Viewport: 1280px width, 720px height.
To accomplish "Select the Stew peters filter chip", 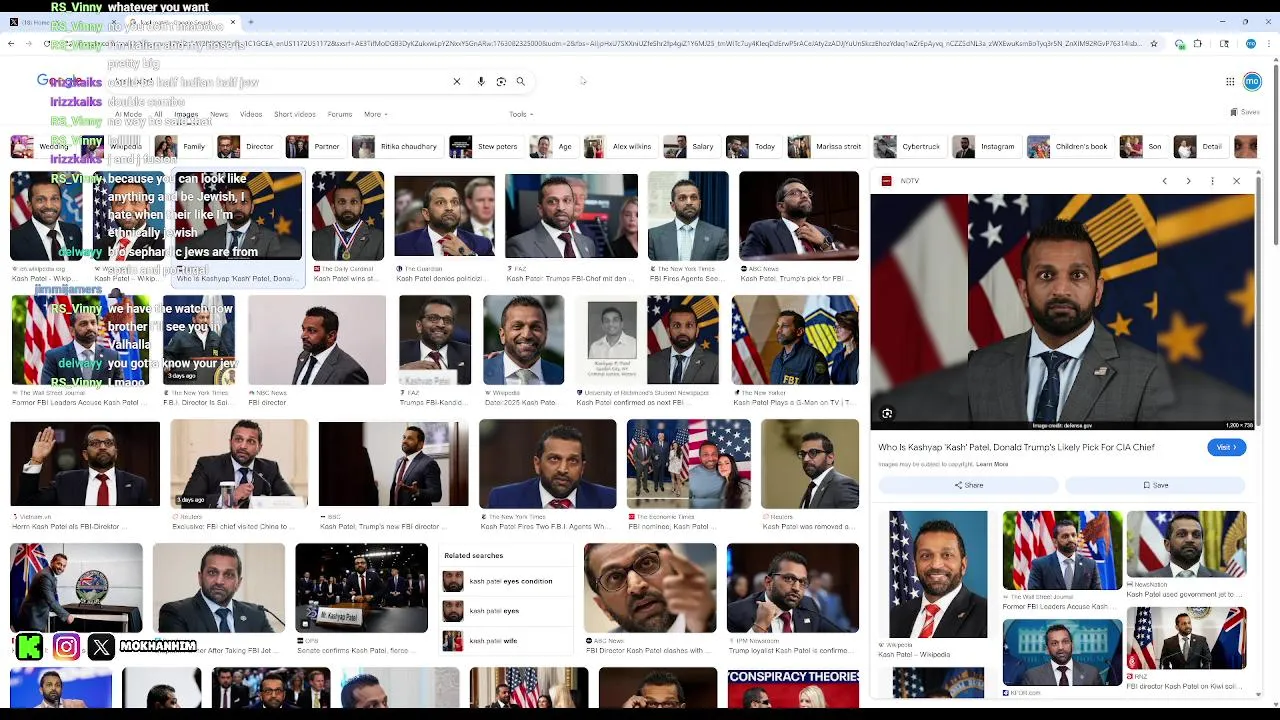I will [485, 147].
